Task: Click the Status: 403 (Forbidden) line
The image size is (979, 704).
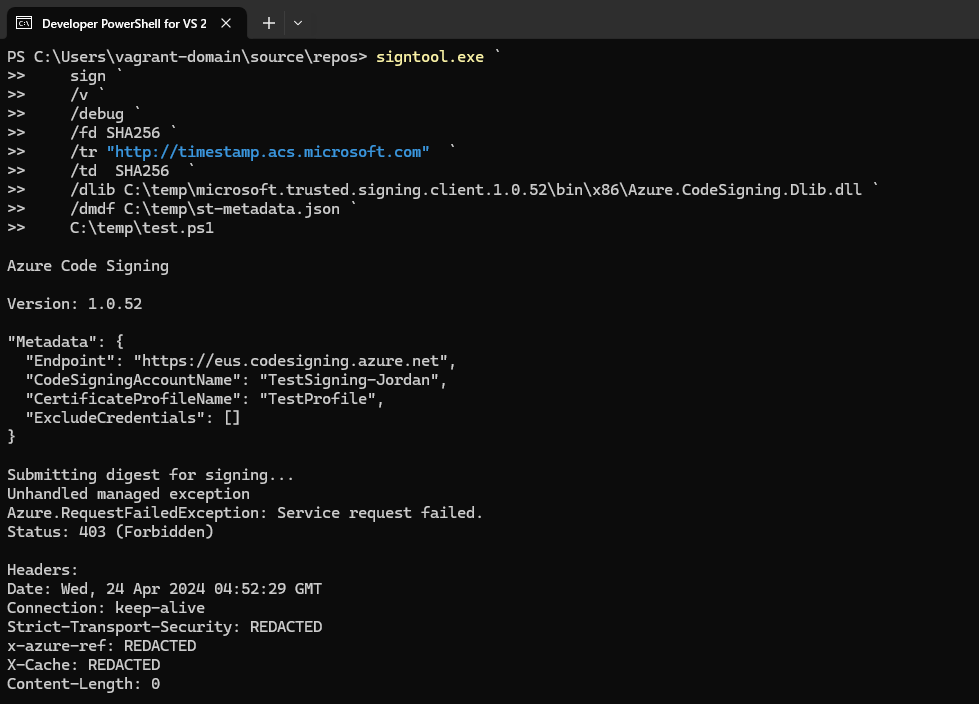Action: pyautogui.click(x=111, y=532)
